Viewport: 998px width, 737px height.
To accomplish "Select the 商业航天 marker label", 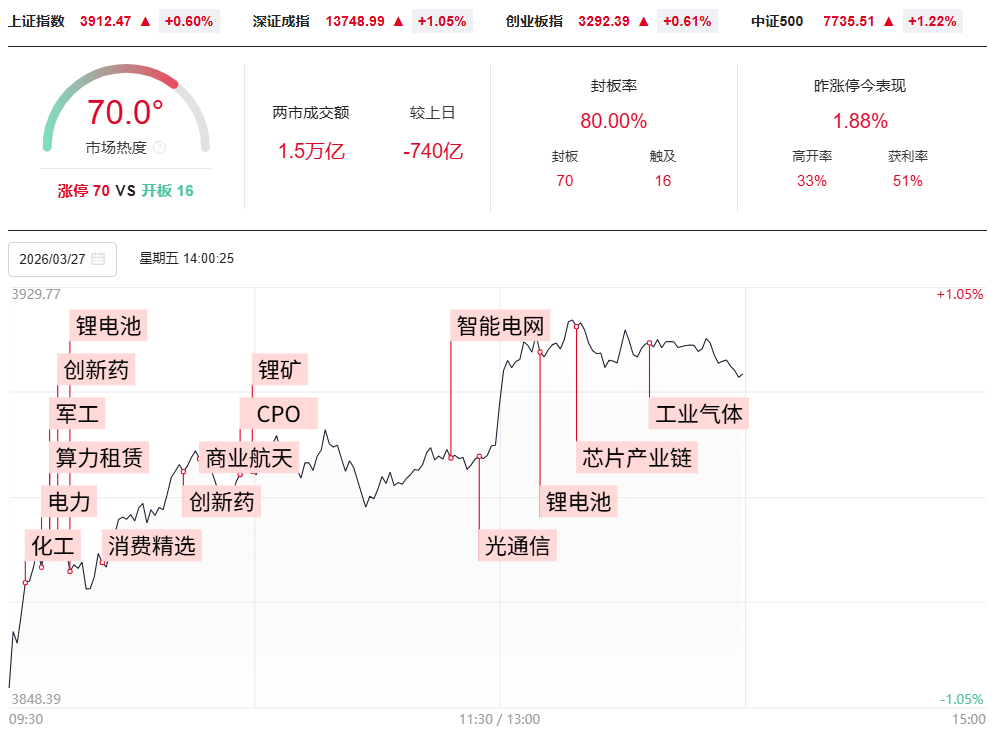I will 249,458.
